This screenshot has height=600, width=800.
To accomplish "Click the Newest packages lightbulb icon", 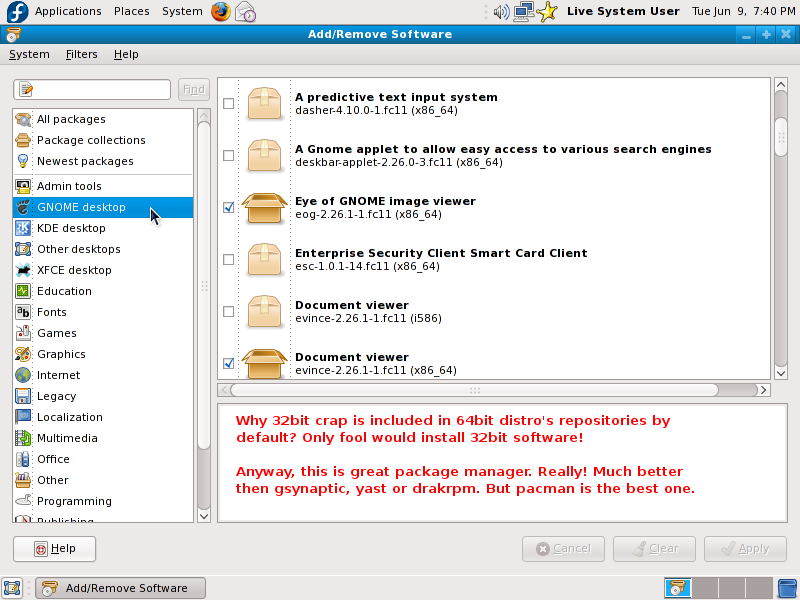I will (23, 161).
